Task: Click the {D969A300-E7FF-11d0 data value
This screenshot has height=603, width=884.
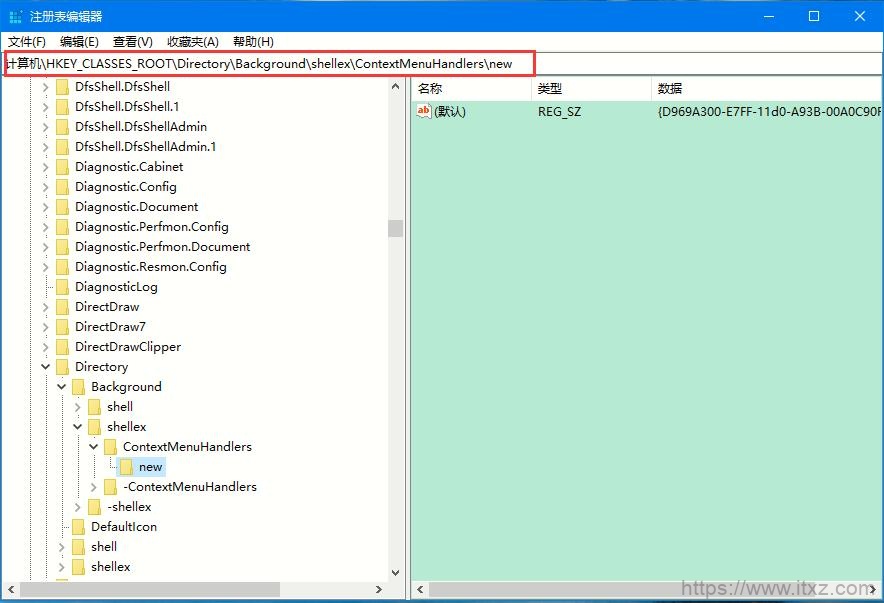Action: [x=768, y=112]
